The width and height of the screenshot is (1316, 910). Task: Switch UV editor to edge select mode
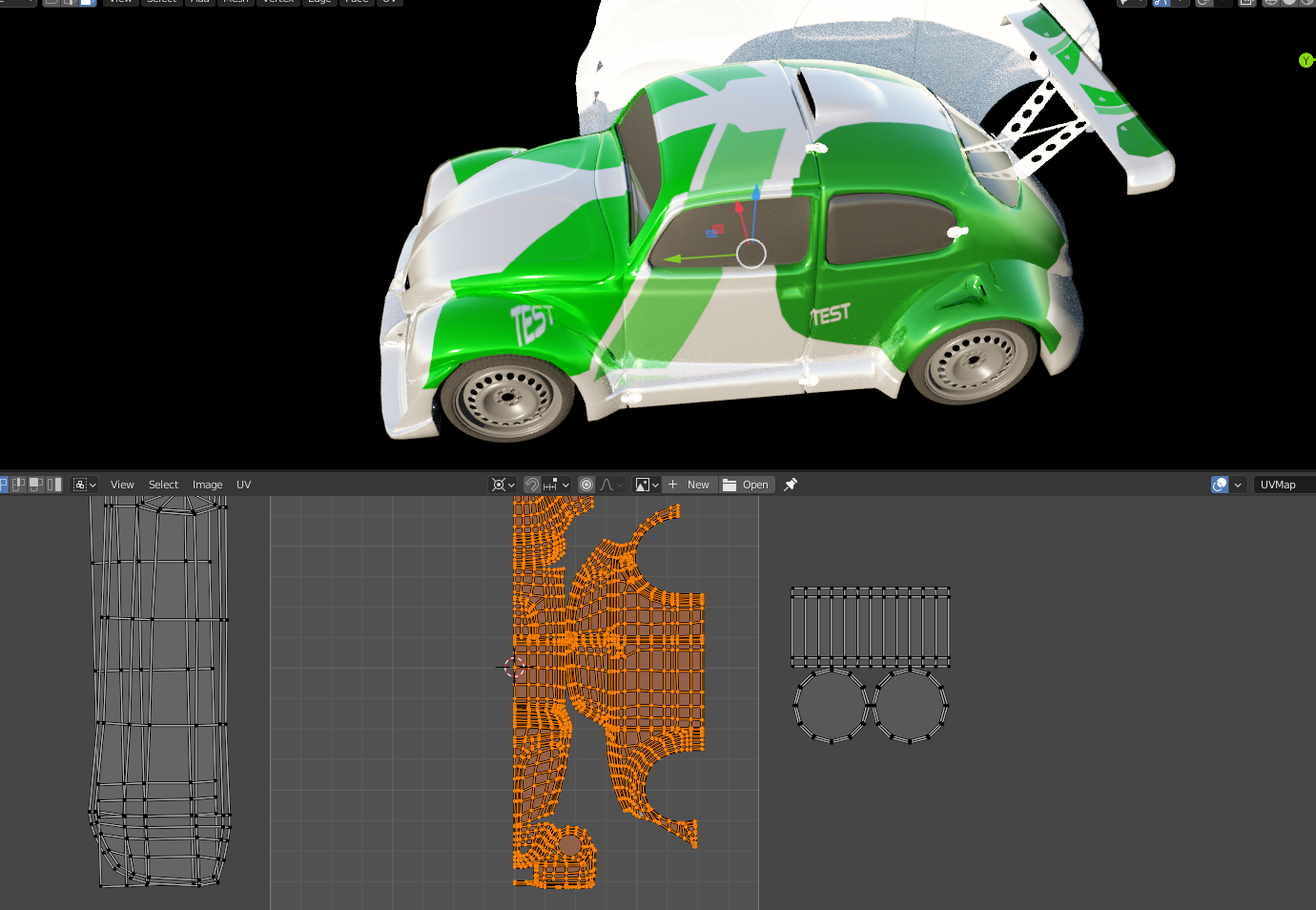[x=19, y=485]
